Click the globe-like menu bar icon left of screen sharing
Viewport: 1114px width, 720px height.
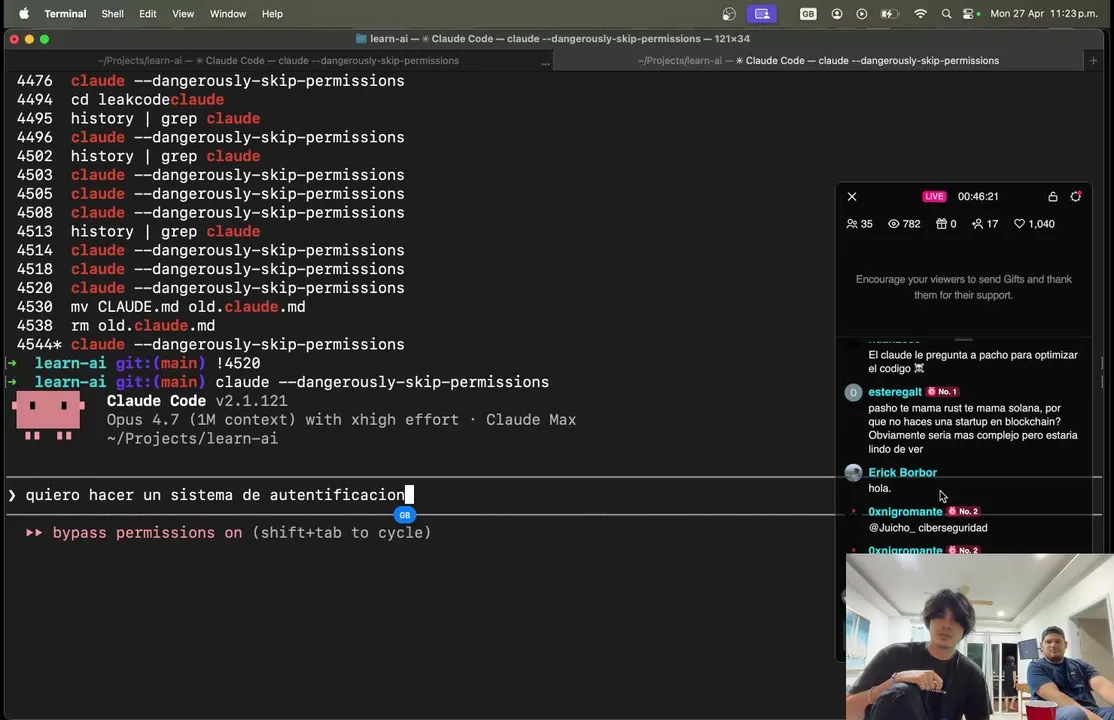pos(729,14)
